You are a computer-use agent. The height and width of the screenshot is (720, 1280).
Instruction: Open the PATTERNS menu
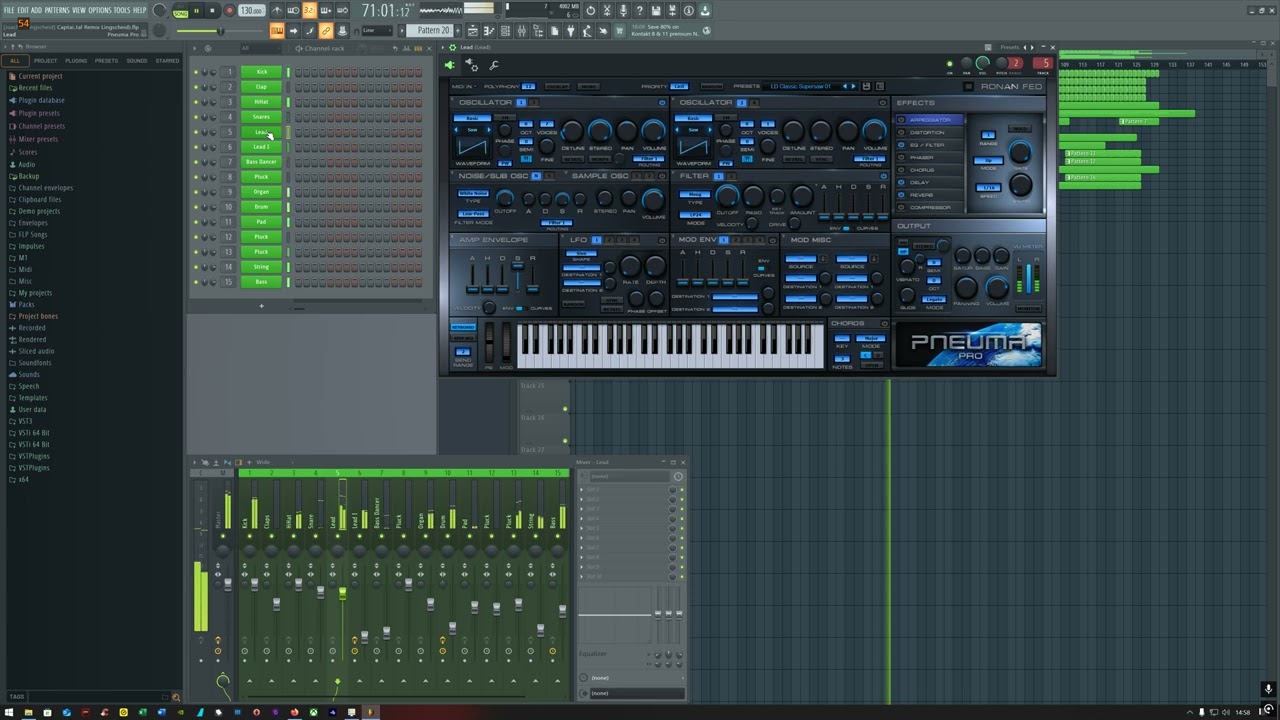pyautogui.click(x=57, y=10)
